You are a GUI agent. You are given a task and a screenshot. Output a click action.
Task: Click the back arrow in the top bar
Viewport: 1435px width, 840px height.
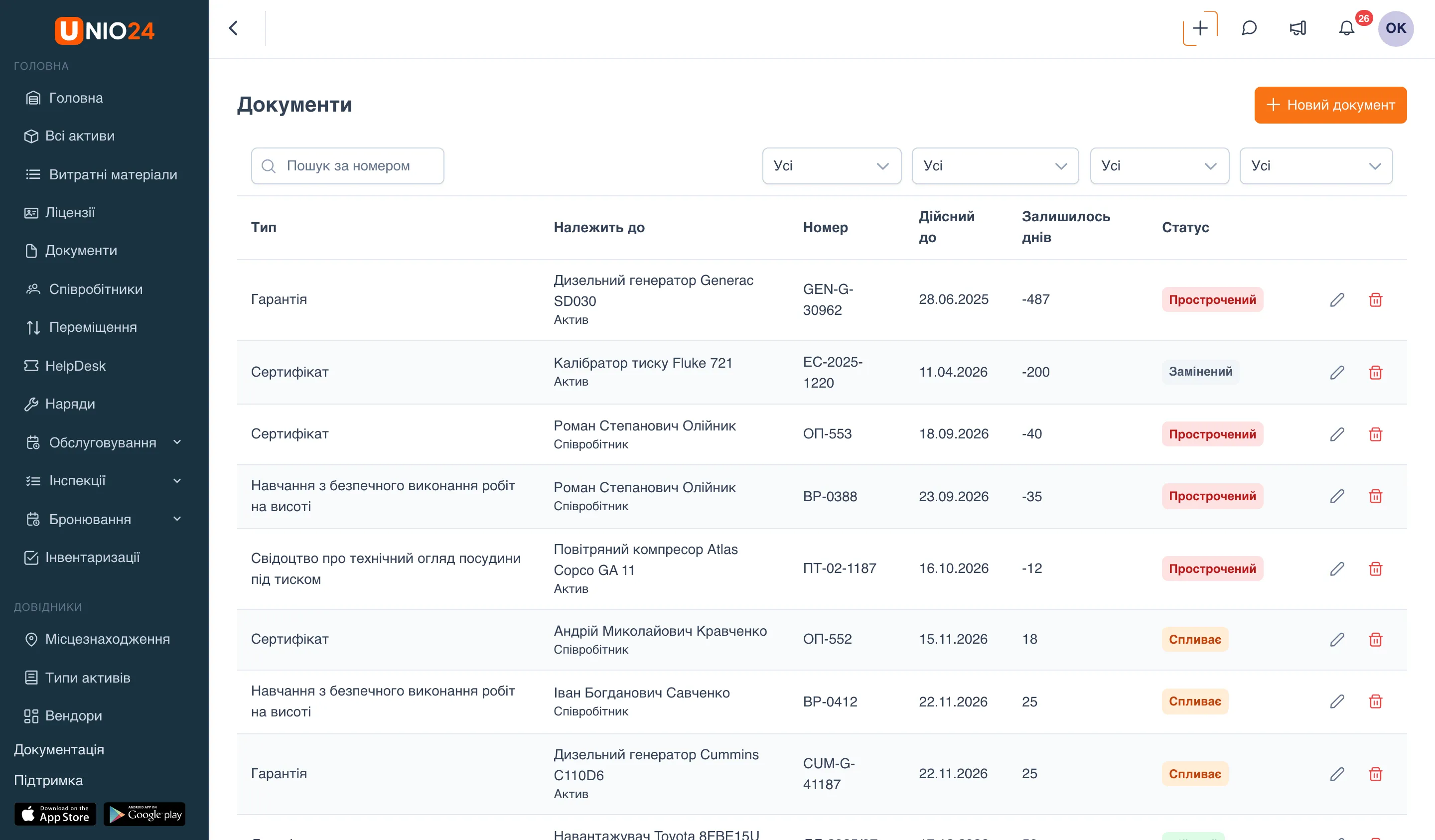(233, 28)
